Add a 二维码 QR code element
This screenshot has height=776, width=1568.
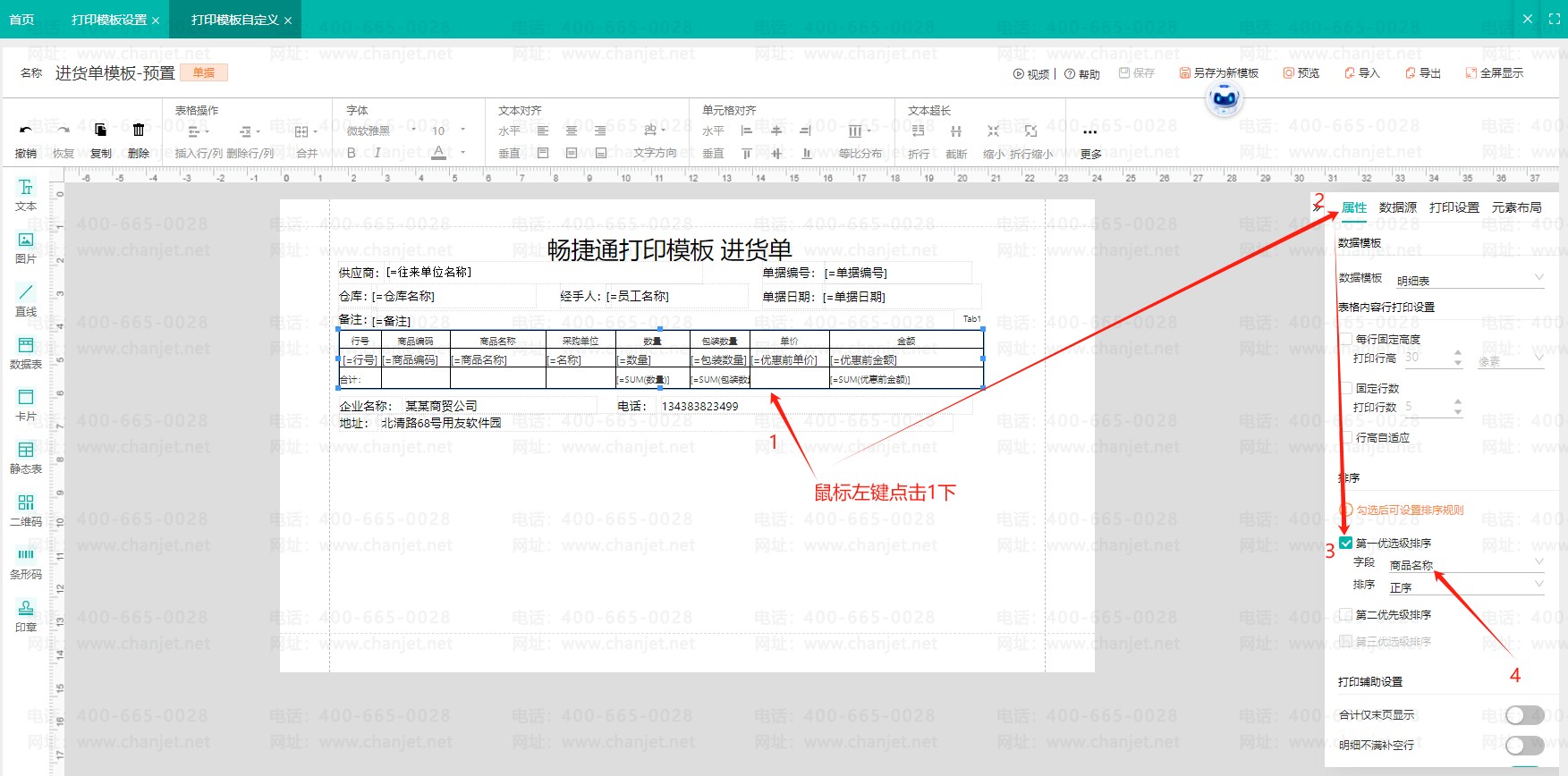coord(26,509)
